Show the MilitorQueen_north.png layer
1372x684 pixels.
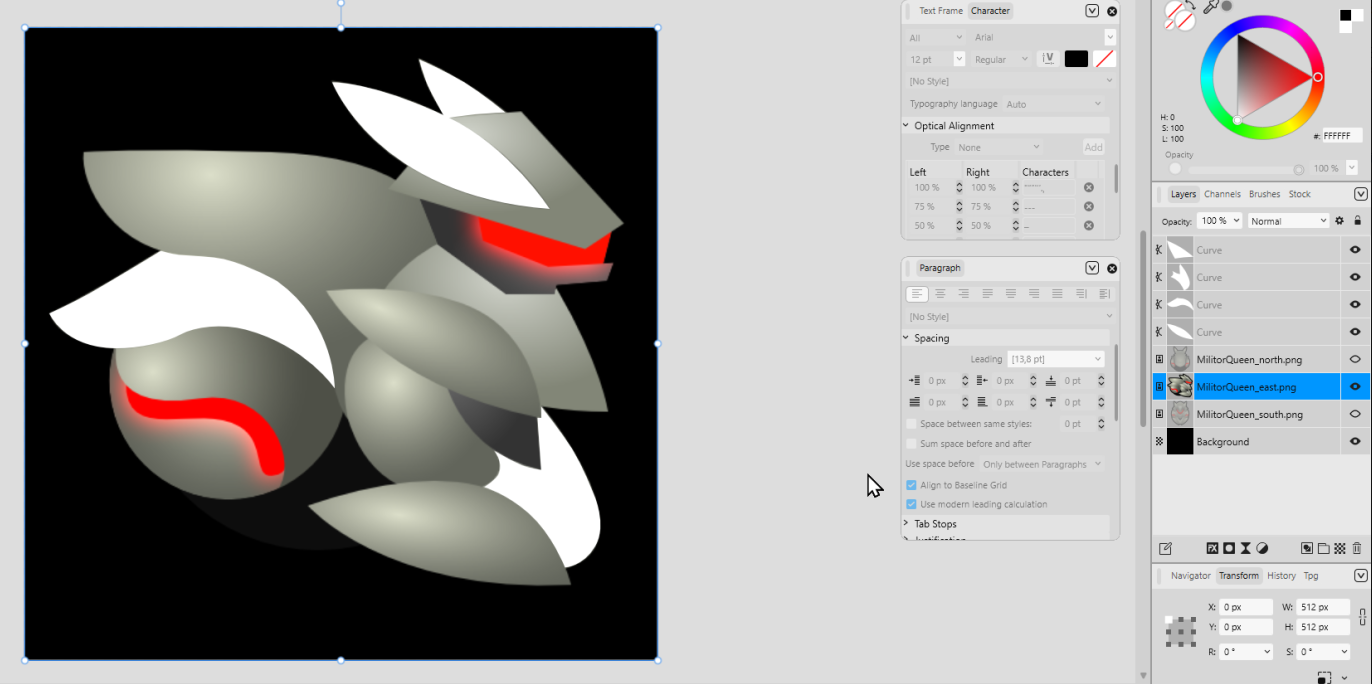tap(1355, 359)
